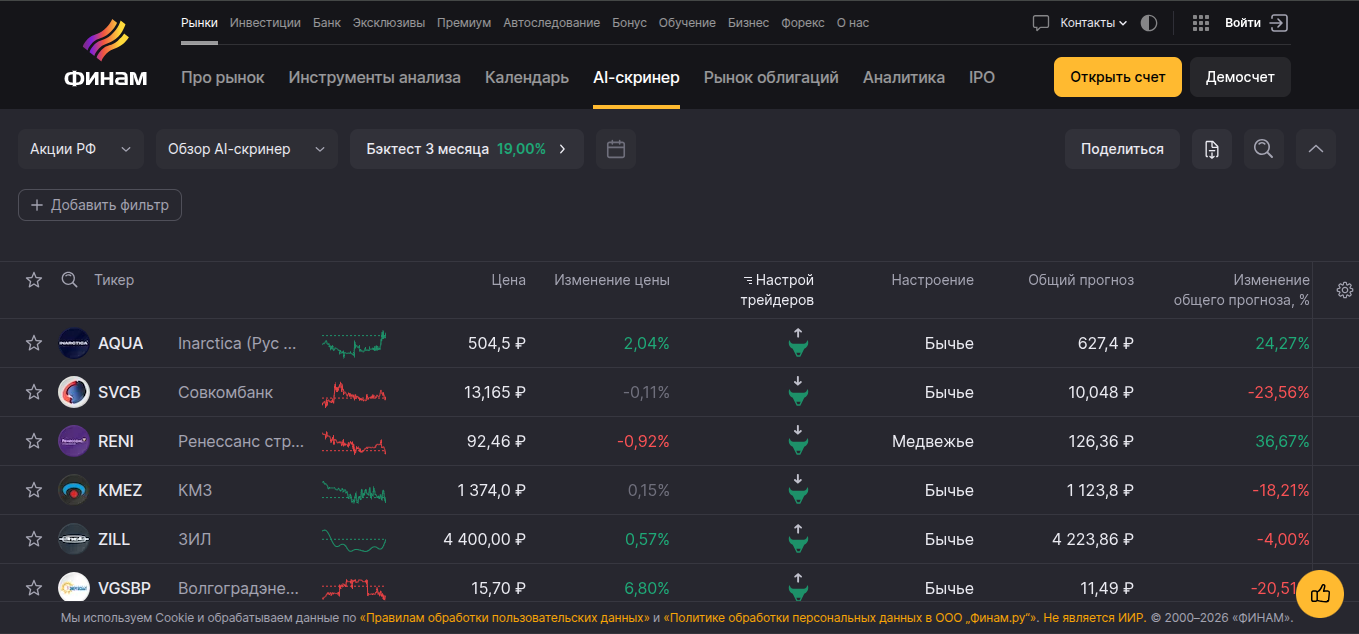This screenshot has height=634, width=1359.
Task: Click the Finam logo
Action: (105, 55)
